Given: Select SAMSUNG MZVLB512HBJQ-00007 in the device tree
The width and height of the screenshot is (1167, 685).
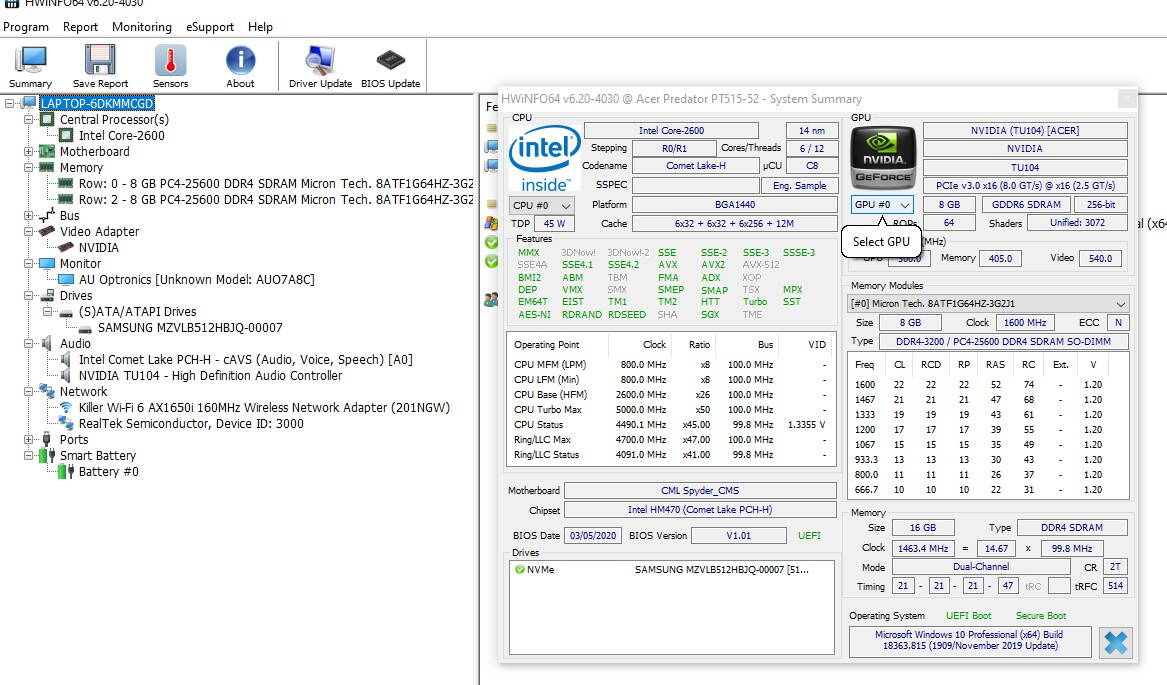Looking at the screenshot, I should click(190, 328).
